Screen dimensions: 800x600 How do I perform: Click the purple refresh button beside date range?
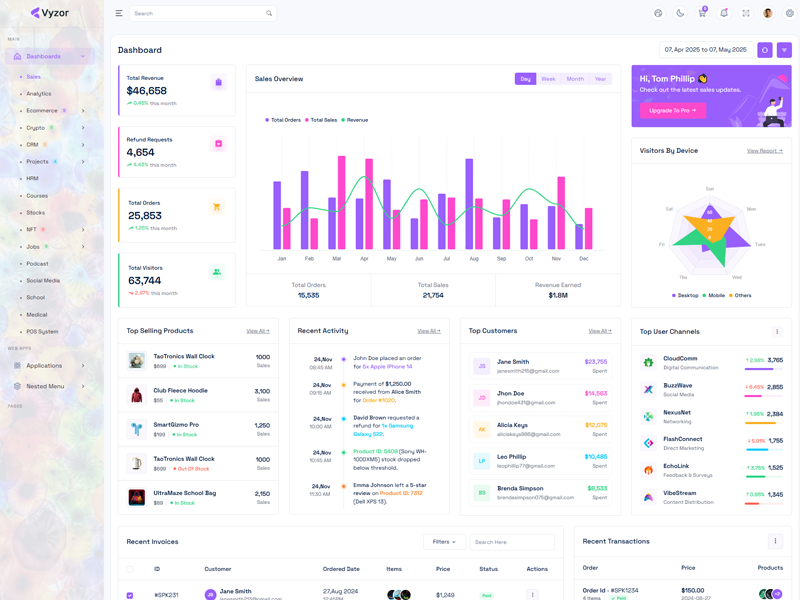[x=765, y=50]
